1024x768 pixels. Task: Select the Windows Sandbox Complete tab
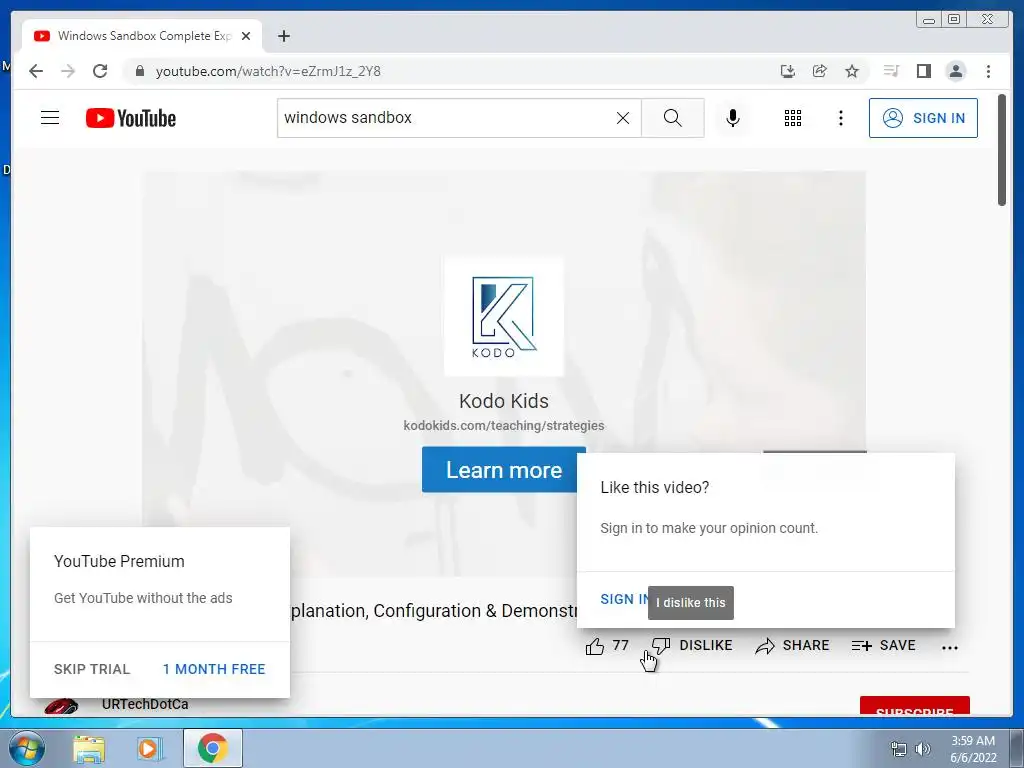click(x=142, y=36)
